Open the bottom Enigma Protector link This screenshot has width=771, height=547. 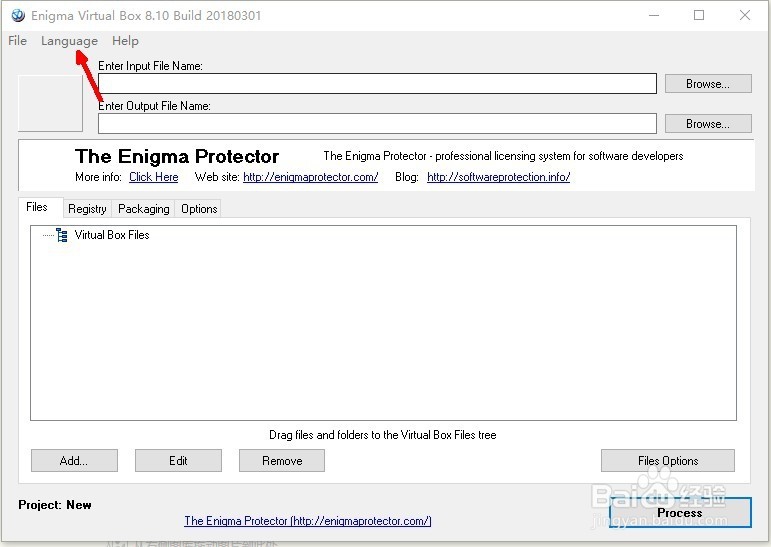pyautogui.click(x=308, y=520)
